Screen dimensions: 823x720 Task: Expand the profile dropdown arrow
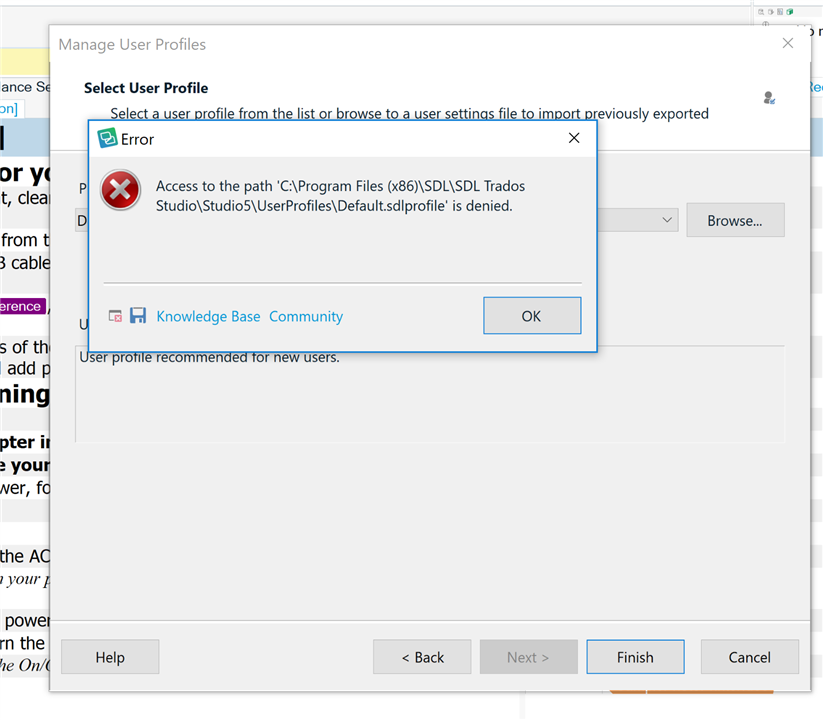667,220
